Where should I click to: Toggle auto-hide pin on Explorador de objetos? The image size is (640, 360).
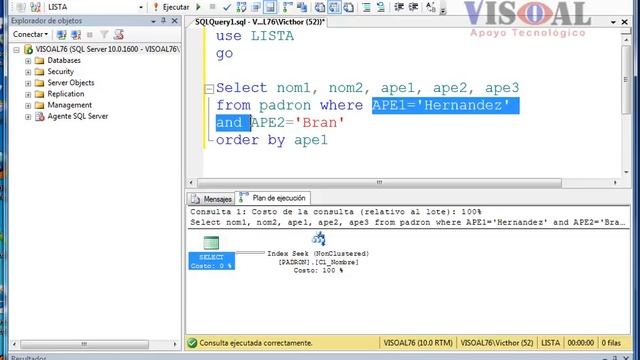pos(164,20)
